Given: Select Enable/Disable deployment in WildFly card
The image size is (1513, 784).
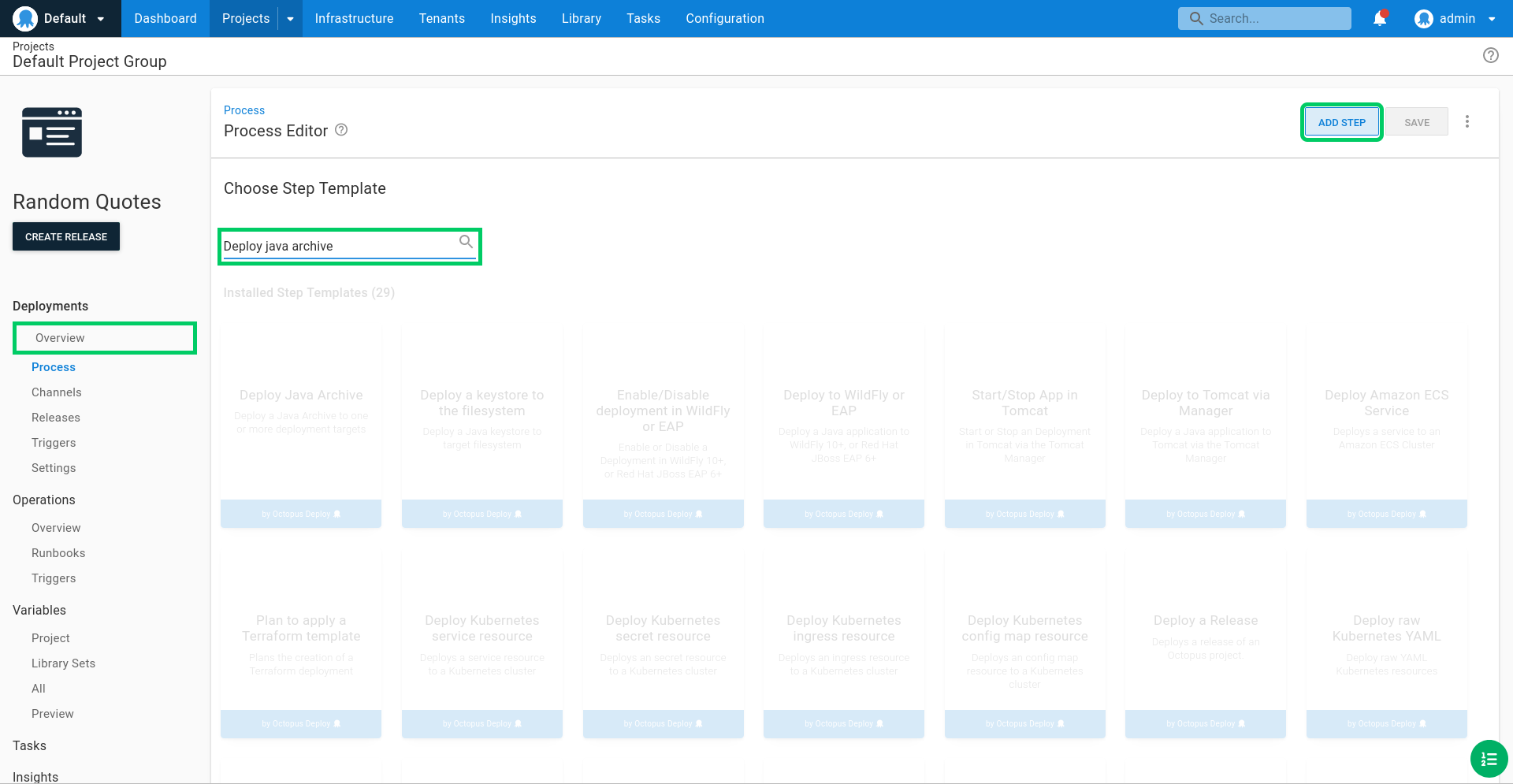Looking at the screenshot, I should [x=663, y=427].
